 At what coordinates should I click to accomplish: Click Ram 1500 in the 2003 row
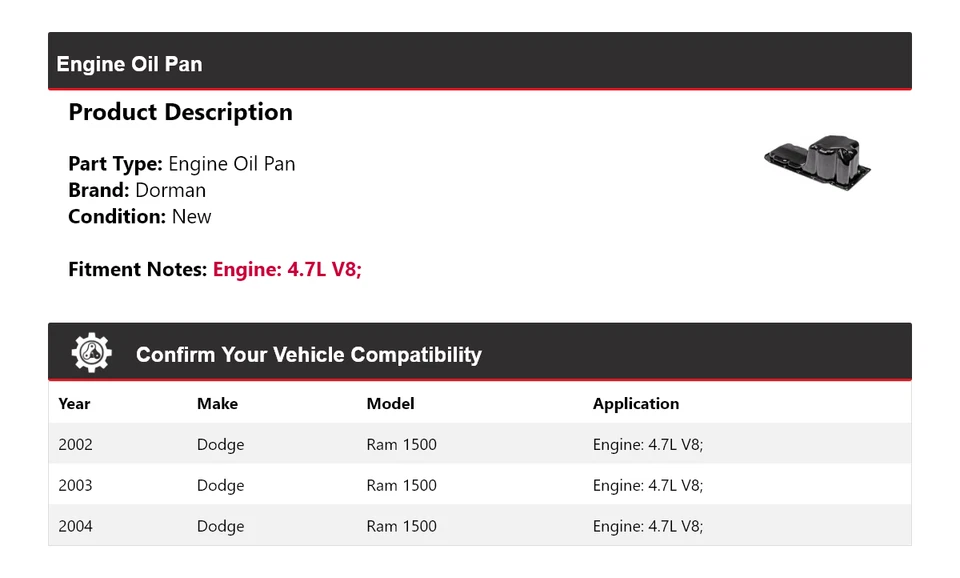pos(401,485)
